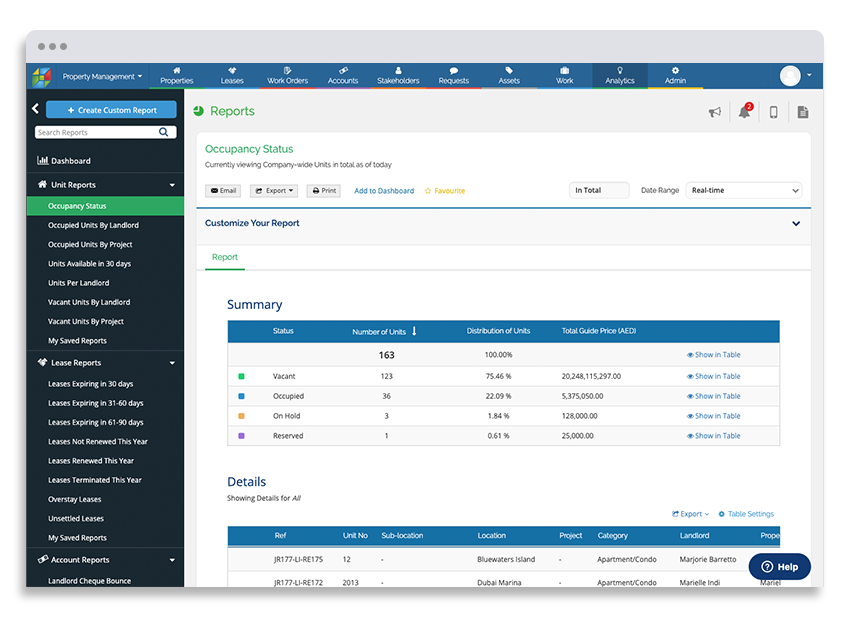
Task: Open the Leases module in top navigation
Action: 232,75
